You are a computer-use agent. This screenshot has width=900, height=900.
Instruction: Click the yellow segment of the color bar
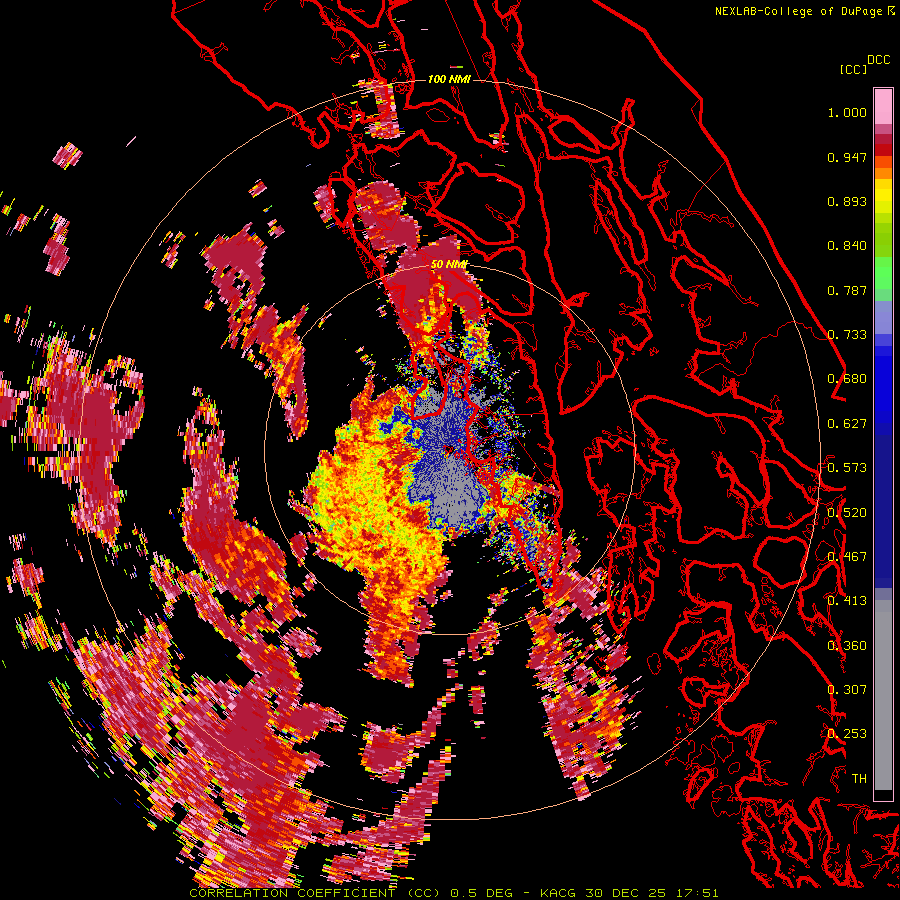click(x=883, y=198)
